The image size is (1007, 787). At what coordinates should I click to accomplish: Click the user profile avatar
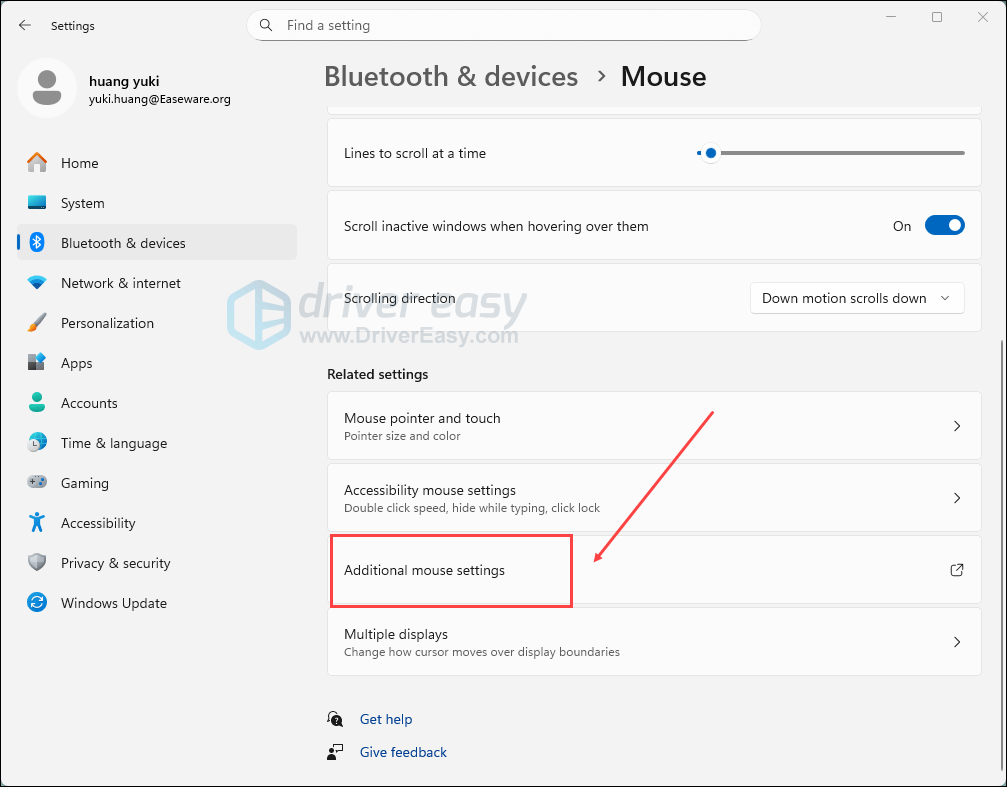[46, 87]
